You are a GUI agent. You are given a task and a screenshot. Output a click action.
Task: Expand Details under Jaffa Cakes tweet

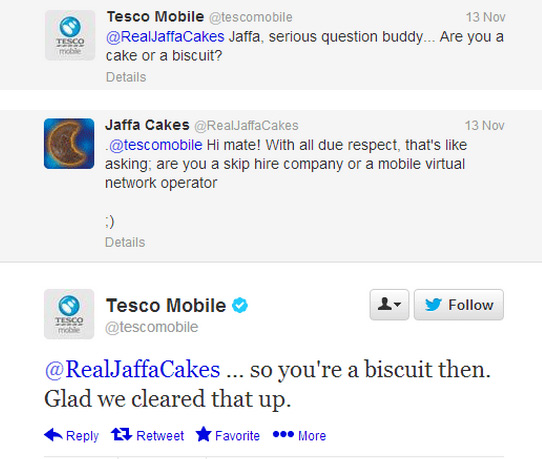[125, 242]
